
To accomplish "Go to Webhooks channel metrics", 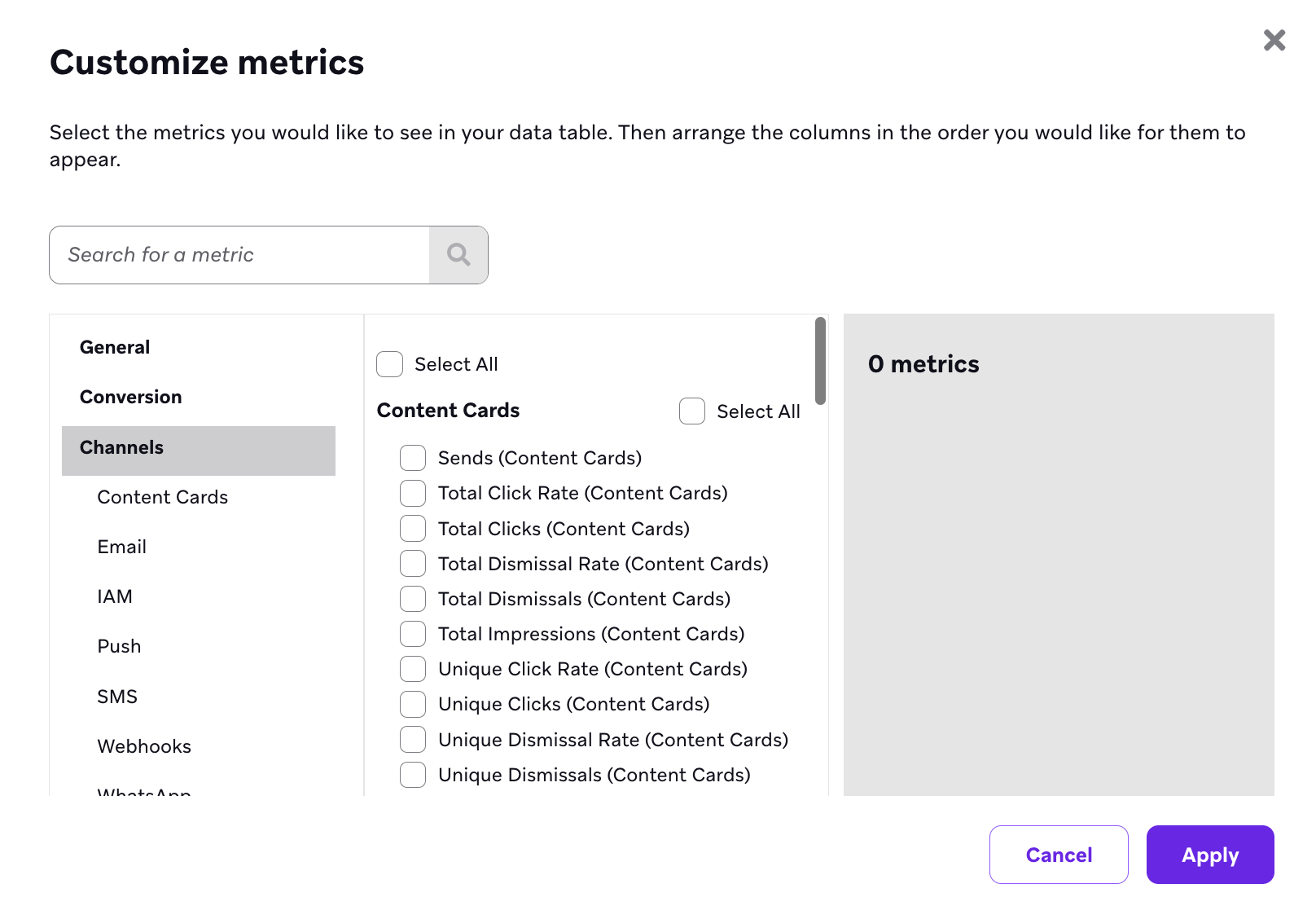I will (144, 746).
